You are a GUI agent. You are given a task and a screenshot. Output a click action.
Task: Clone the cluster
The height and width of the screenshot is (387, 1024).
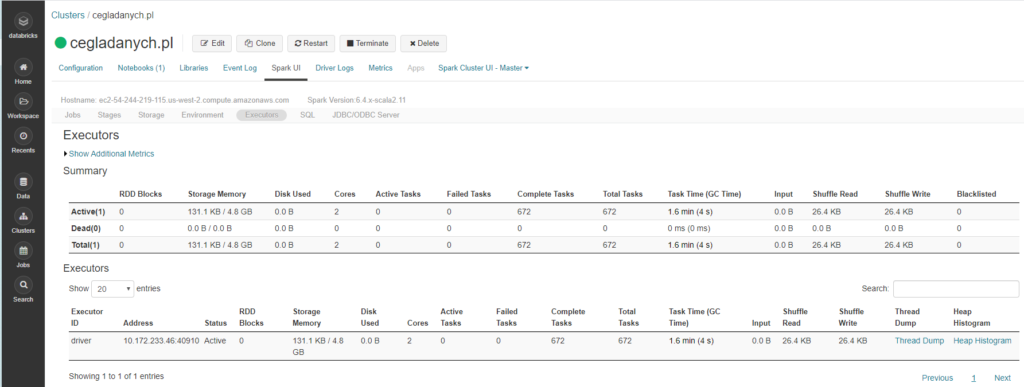point(260,44)
